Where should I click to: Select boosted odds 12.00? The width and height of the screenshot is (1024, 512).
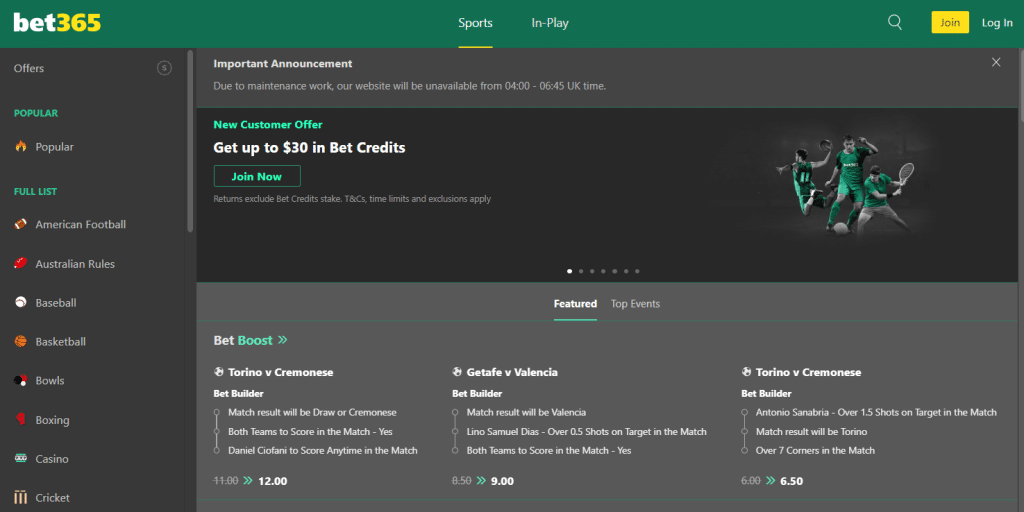(x=272, y=481)
